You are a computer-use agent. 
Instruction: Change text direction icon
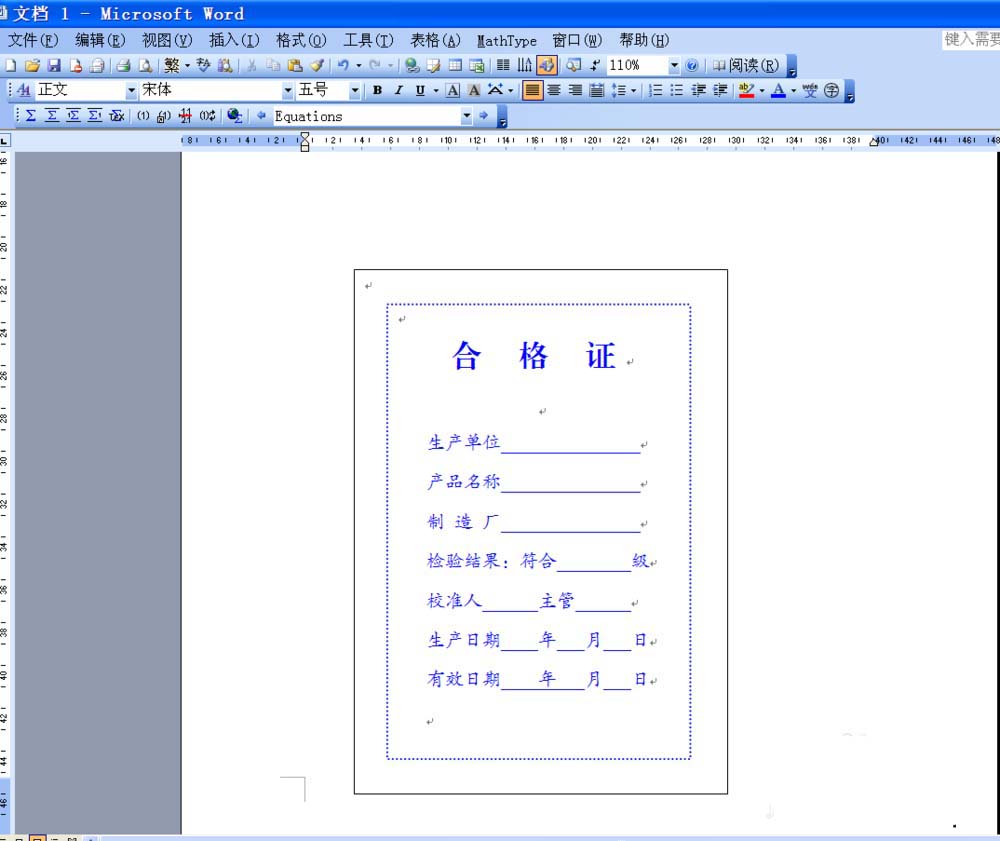(x=524, y=66)
